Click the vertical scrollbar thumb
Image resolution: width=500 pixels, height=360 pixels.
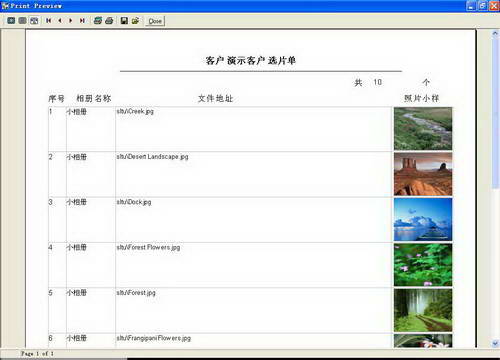point(495,114)
